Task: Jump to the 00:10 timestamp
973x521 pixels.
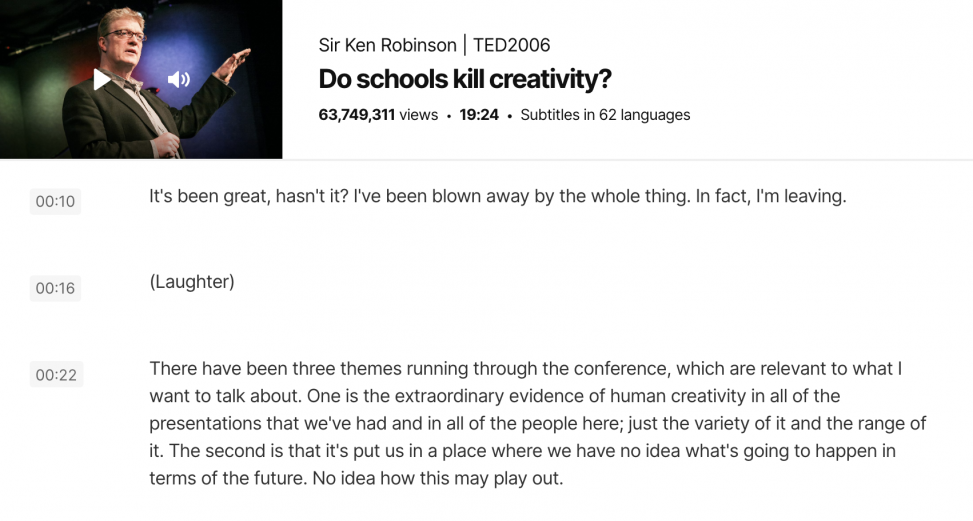Action: click(56, 202)
